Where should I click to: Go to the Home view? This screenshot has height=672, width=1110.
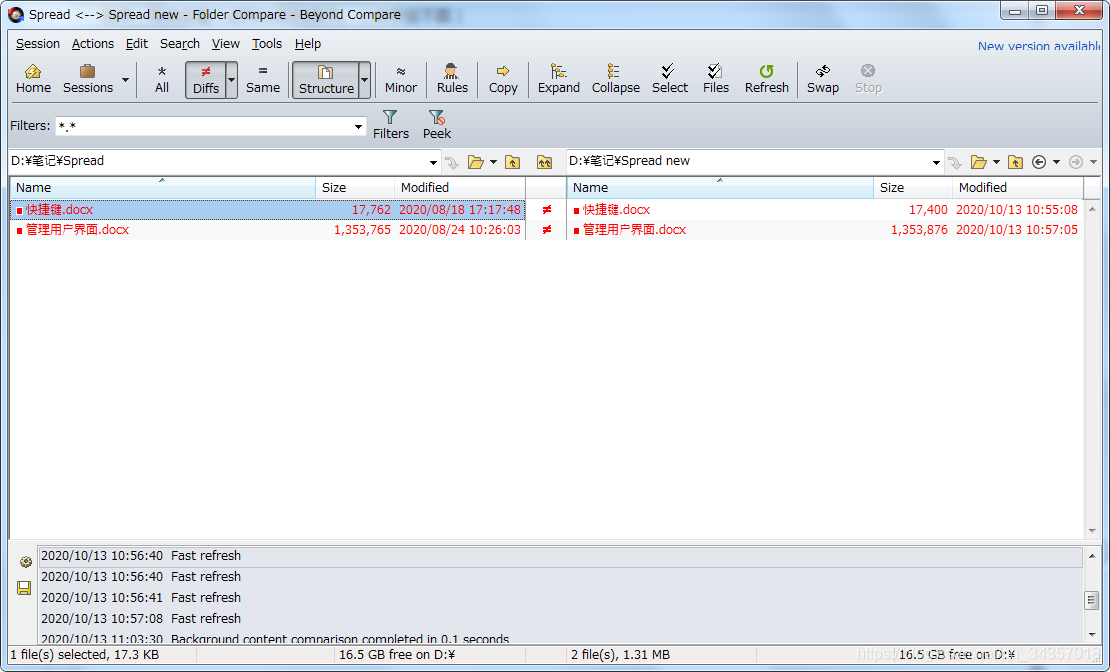click(33, 79)
